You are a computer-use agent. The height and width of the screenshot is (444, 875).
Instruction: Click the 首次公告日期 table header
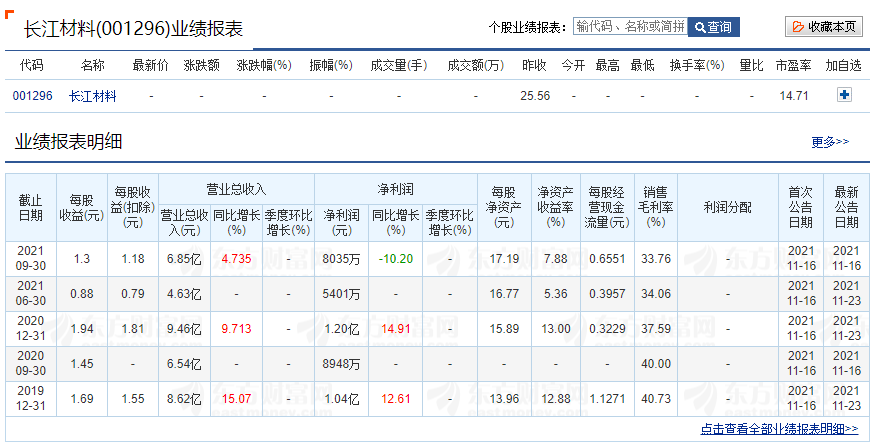[x=801, y=207]
